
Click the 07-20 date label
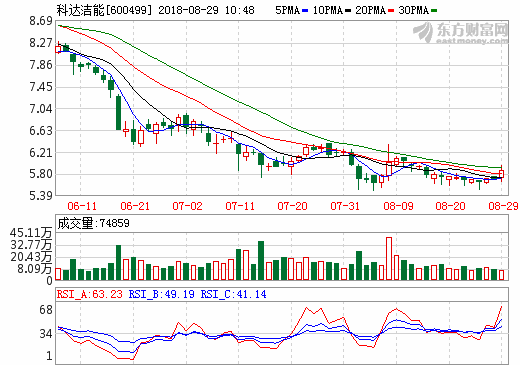pyautogui.click(x=292, y=206)
